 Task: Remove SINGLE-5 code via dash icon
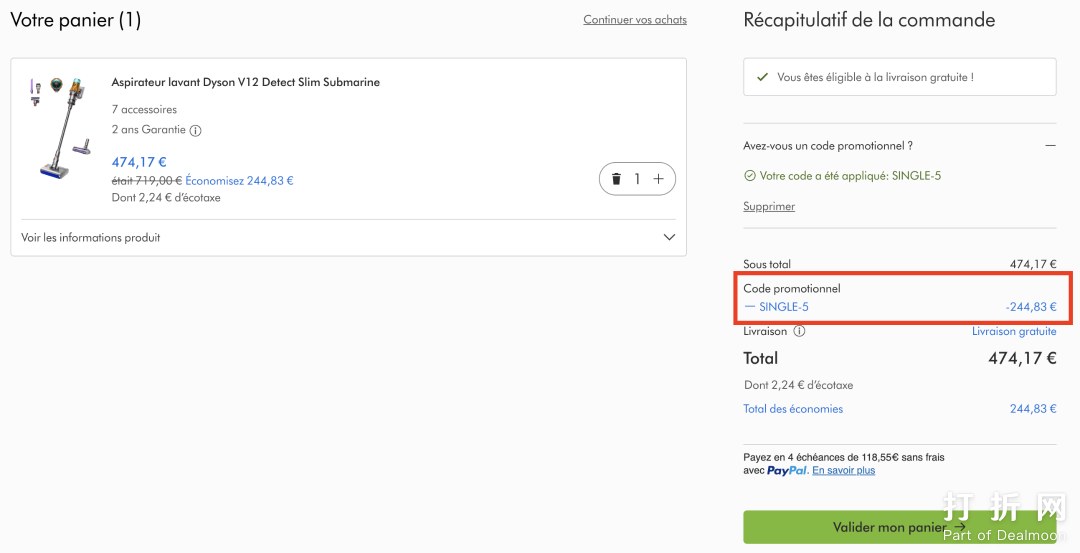point(750,307)
